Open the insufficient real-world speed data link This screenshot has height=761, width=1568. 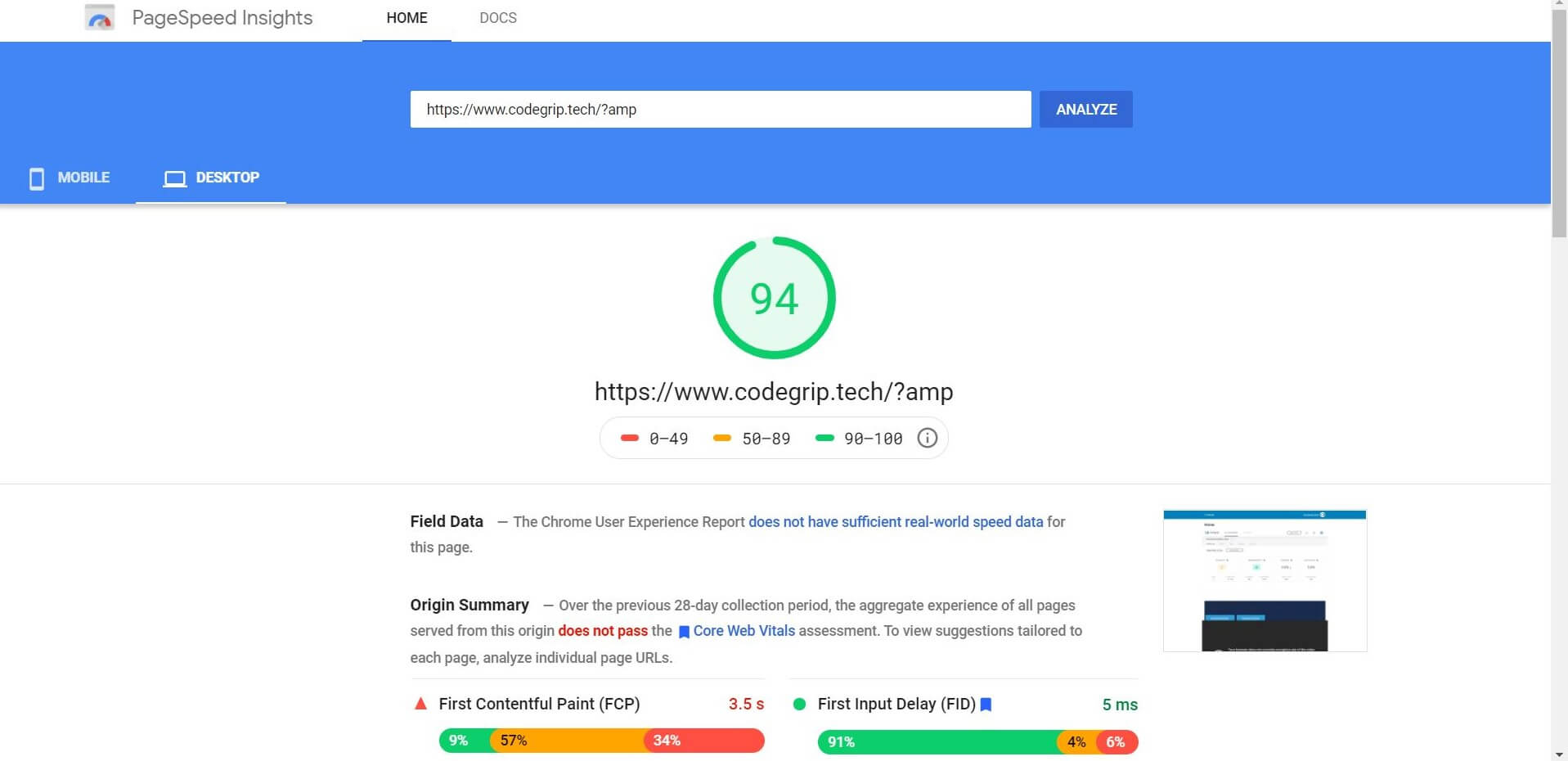tap(895, 522)
